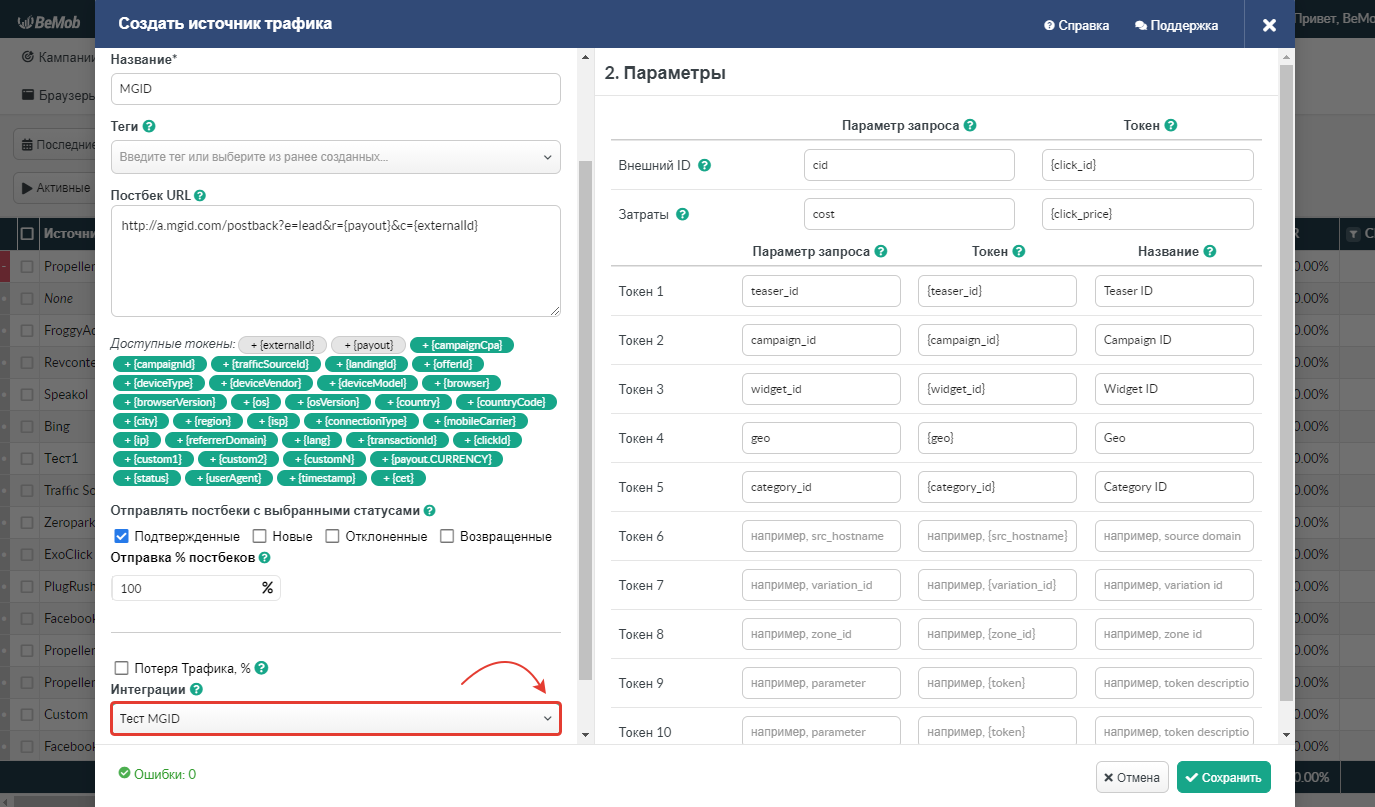The image size is (1375, 807).
Task: Click help icon next to Потеря Трафика
Action: pos(262,668)
